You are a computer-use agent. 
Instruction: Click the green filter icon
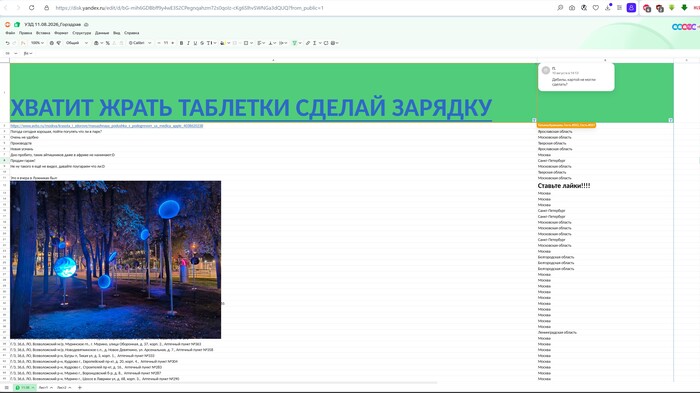[x=295, y=43]
